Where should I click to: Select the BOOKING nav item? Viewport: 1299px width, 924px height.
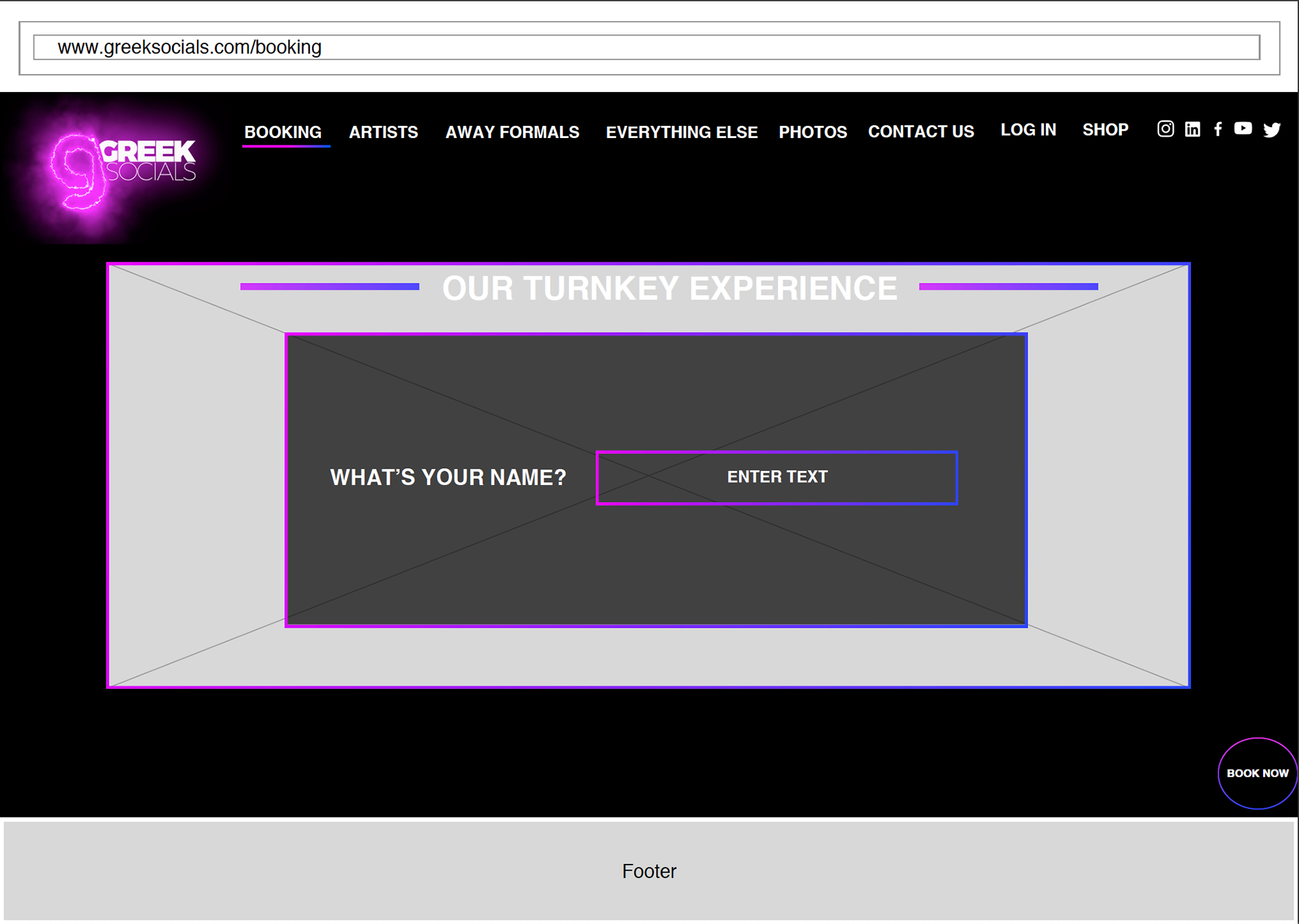283,132
